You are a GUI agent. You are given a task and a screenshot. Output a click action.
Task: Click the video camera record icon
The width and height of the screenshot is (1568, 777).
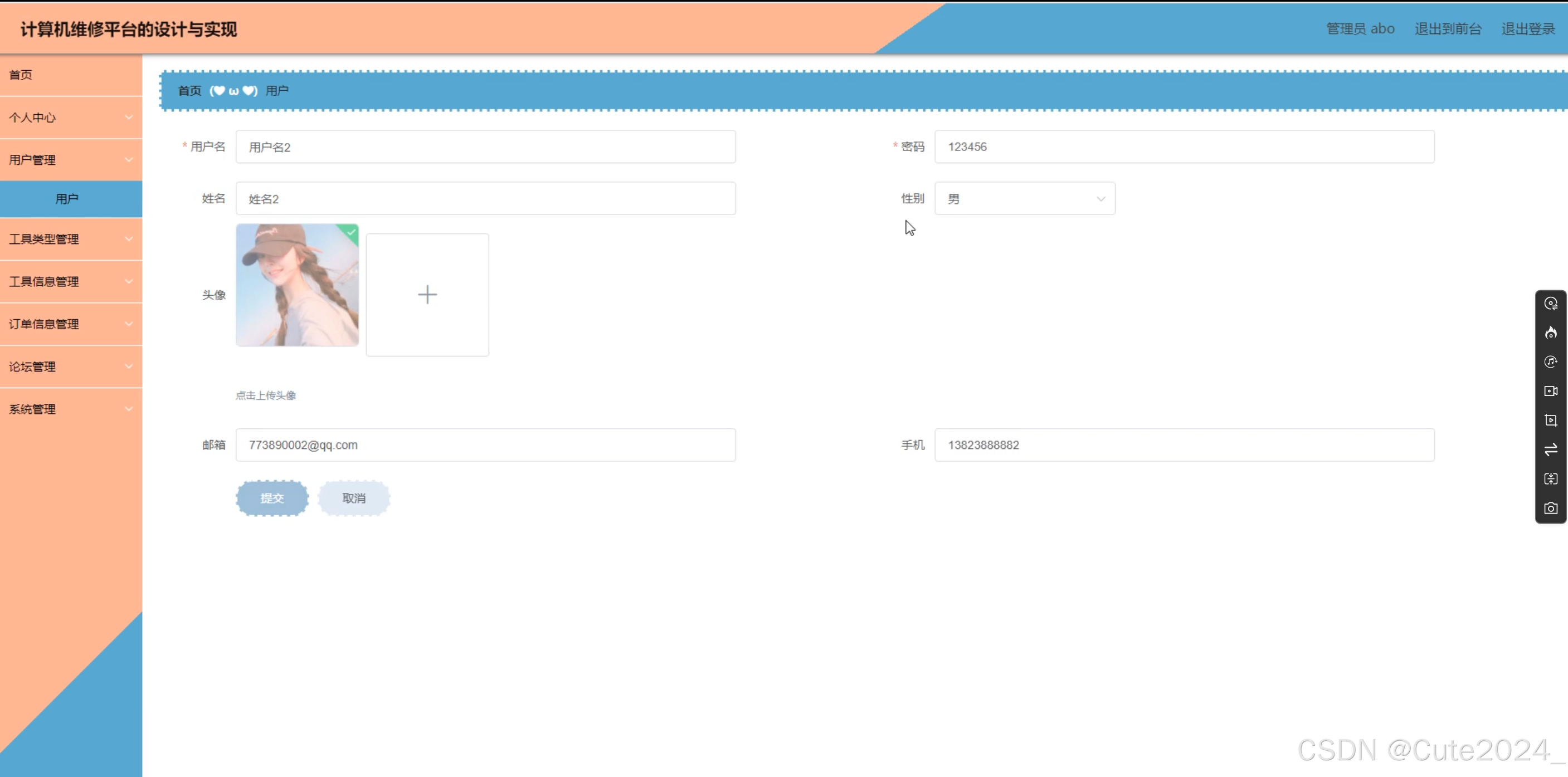click(1550, 390)
